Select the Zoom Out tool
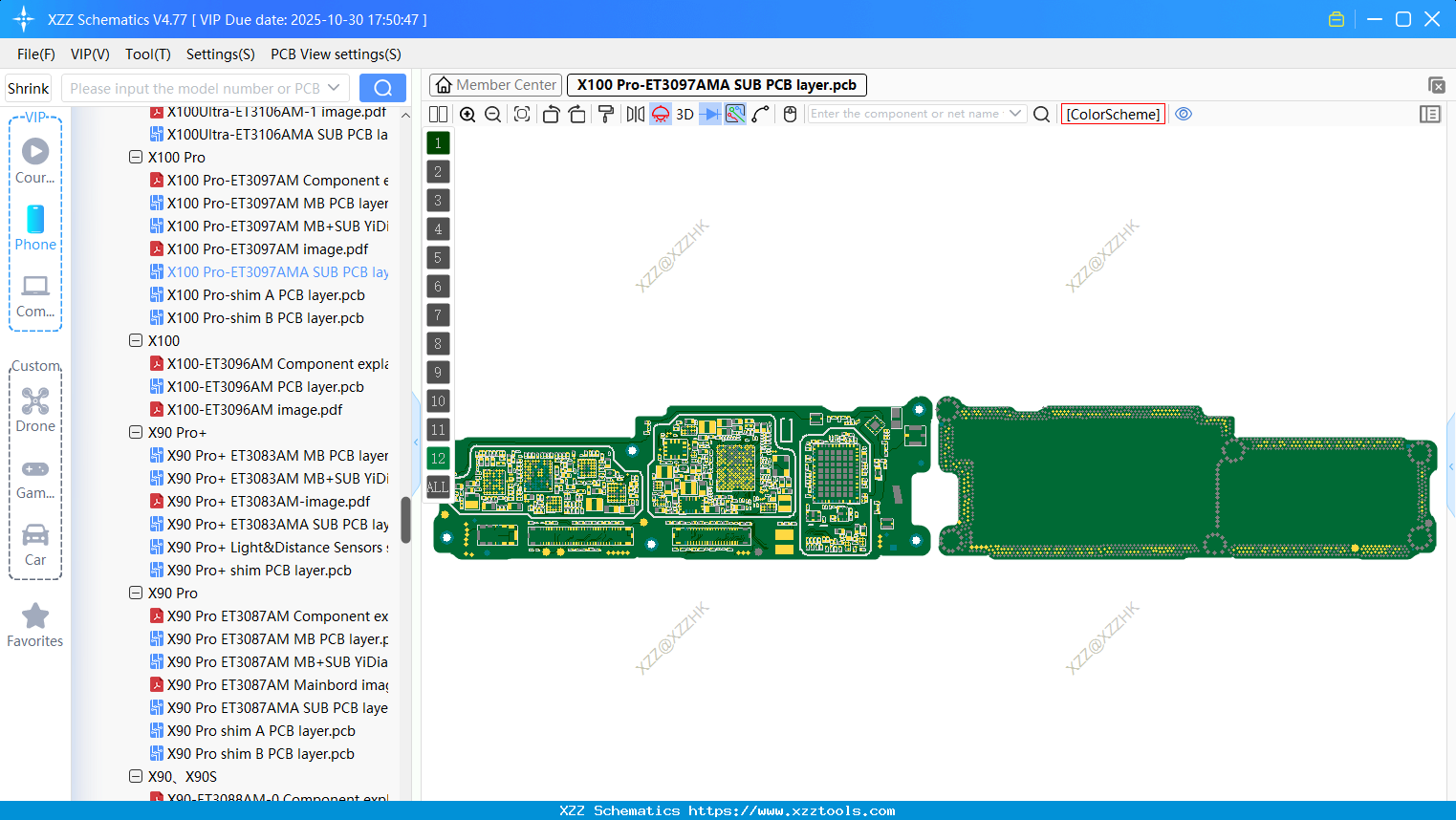The width and height of the screenshot is (1456, 820). point(491,114)
